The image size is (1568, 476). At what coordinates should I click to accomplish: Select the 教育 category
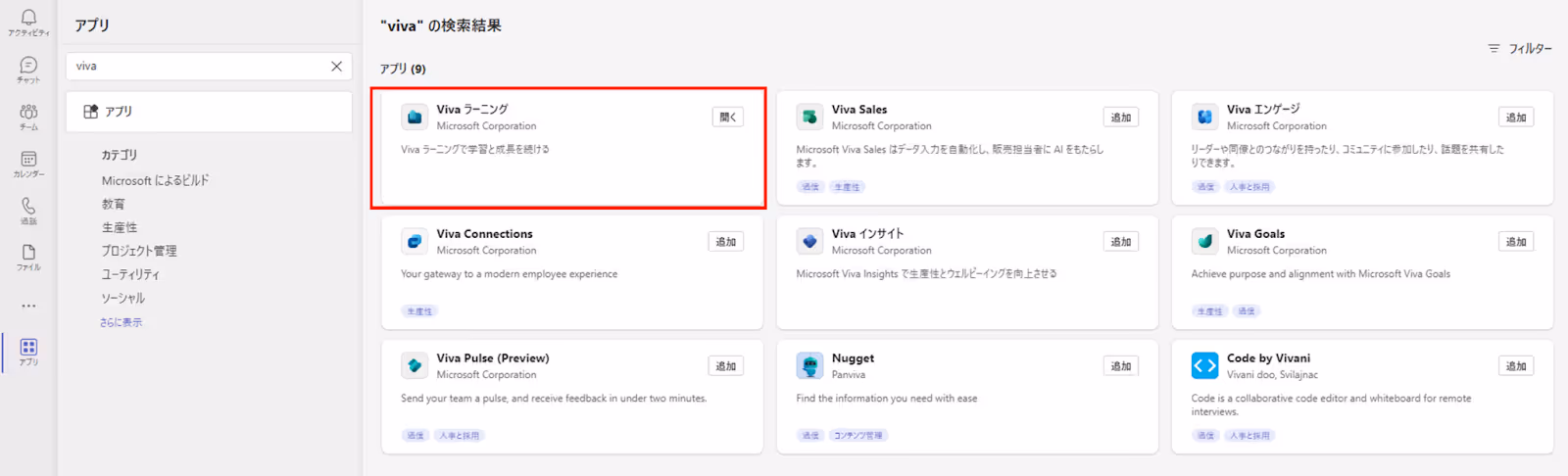(114, 204)
